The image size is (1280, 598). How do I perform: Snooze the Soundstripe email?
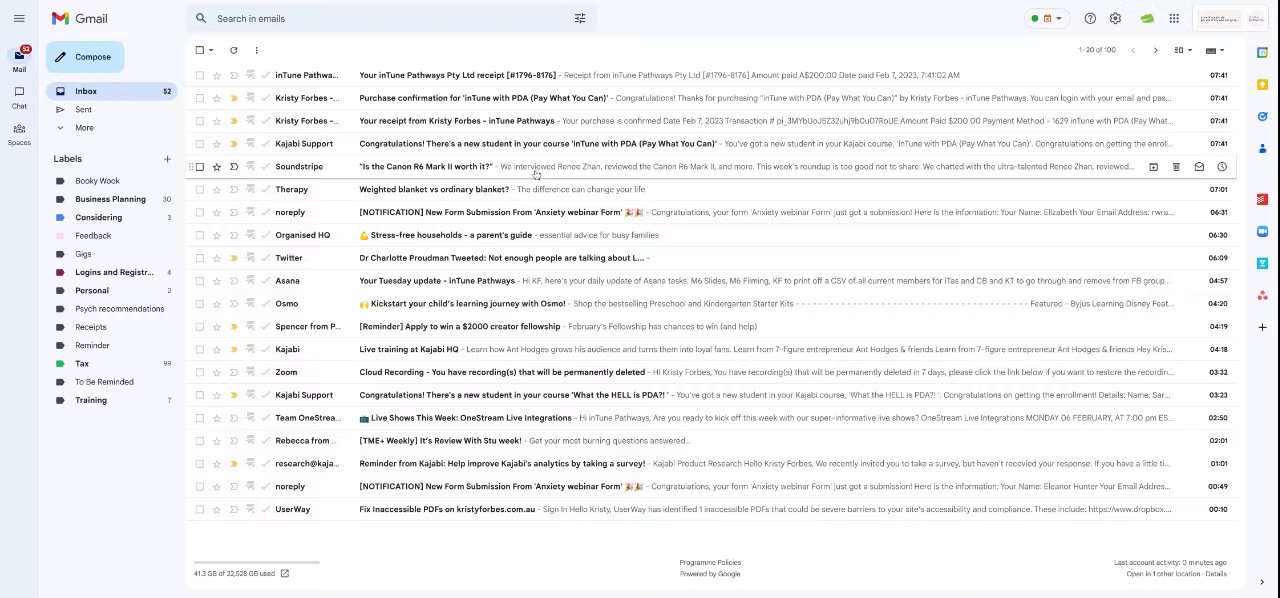(1221, 167)
